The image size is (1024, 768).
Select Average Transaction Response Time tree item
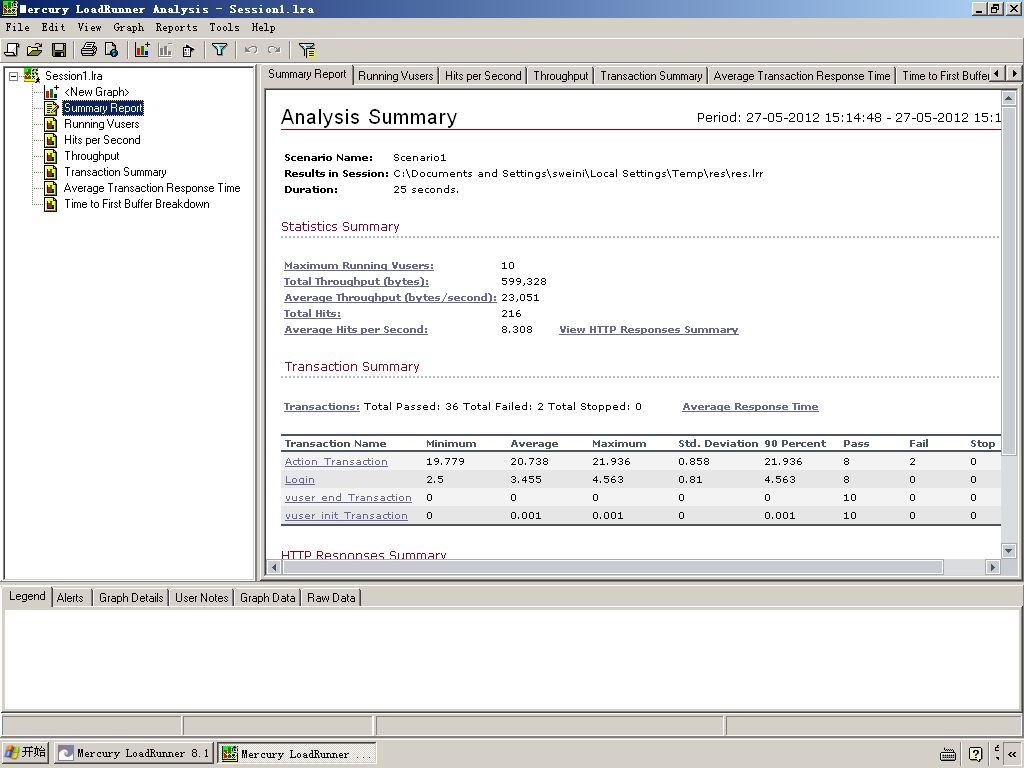[152, 188]
